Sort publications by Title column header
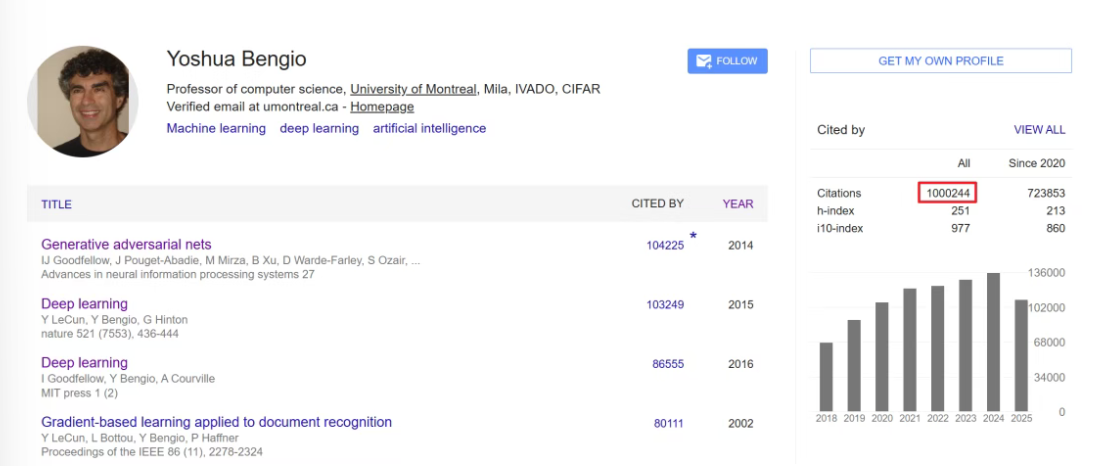Viewport: 1106px width, 466px height. point(56,204)
